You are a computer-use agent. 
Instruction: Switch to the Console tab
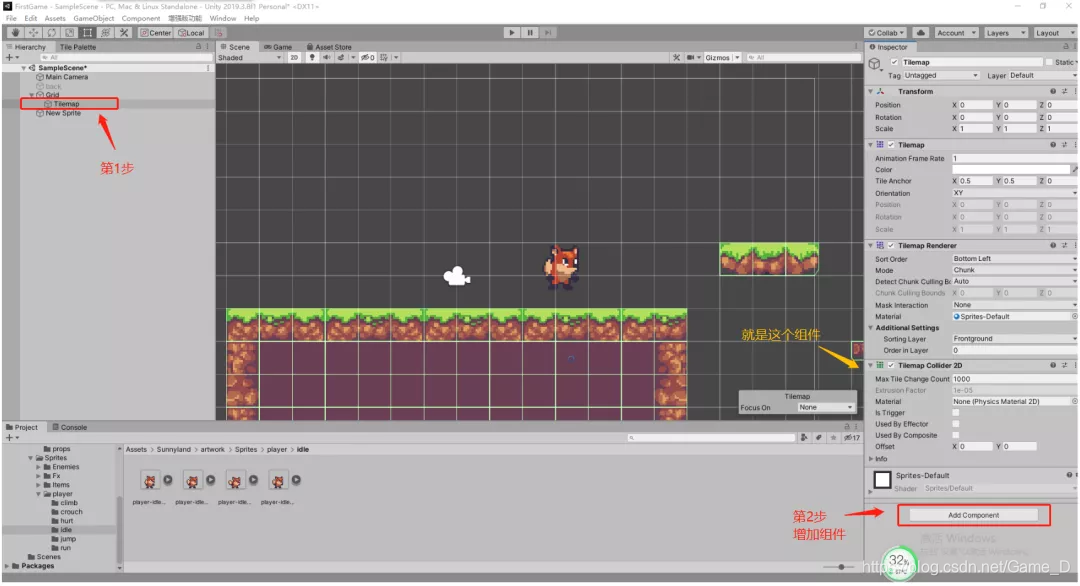click(x=69, y=427)
